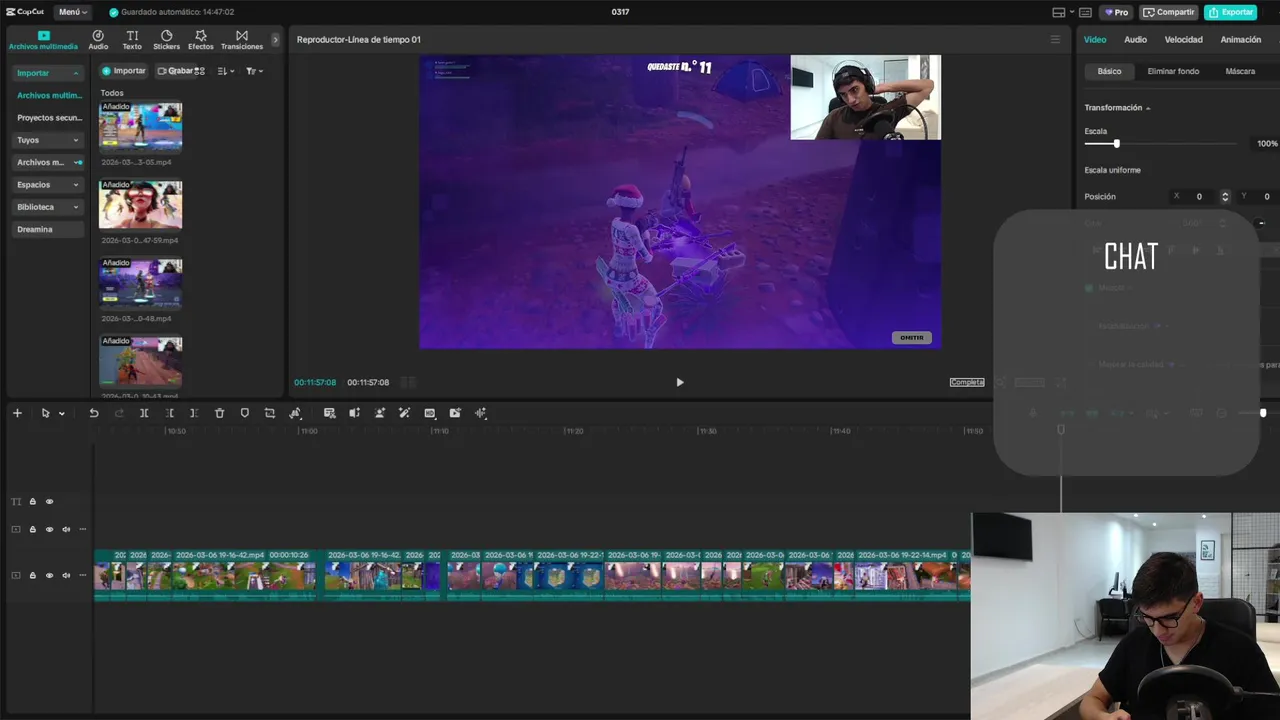
Task: Collapse the Importar sidebar section
Action: pos(47,73)
